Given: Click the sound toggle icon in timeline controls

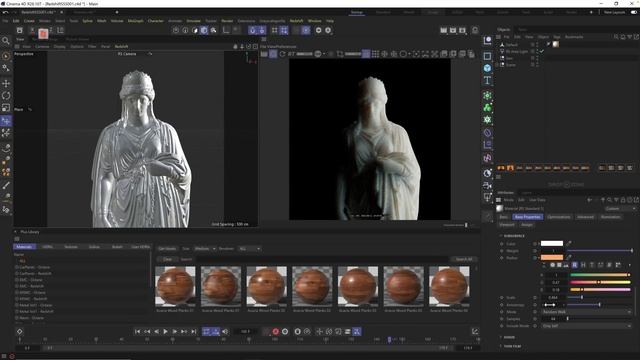Looking at the screenshot, I should 225,332.
